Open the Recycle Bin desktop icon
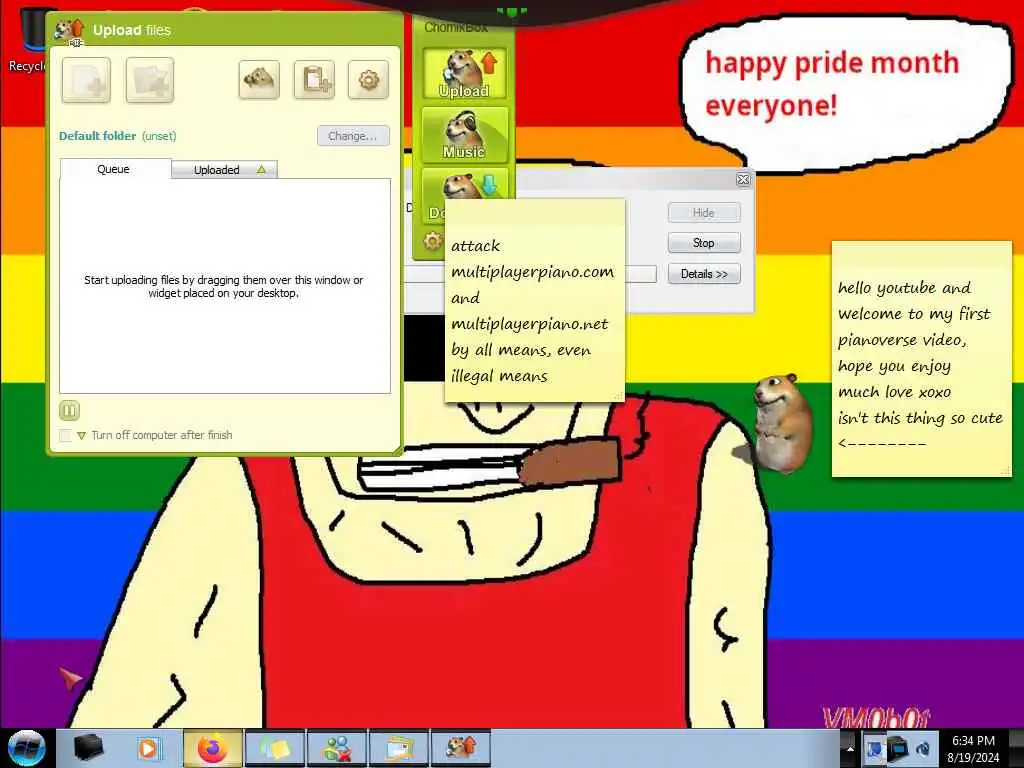Image resolution: width=1024 pixels, height=768 pixels. point(27,40)
